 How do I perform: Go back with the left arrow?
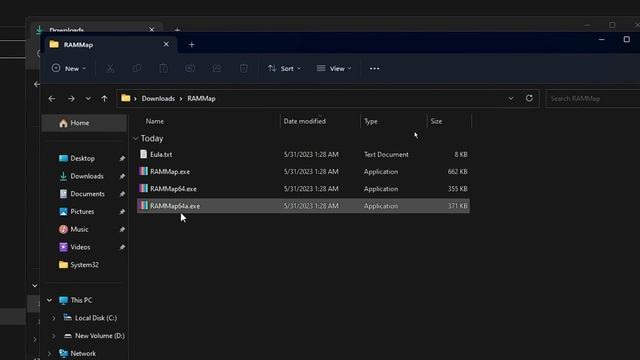[x=52, y=99]
